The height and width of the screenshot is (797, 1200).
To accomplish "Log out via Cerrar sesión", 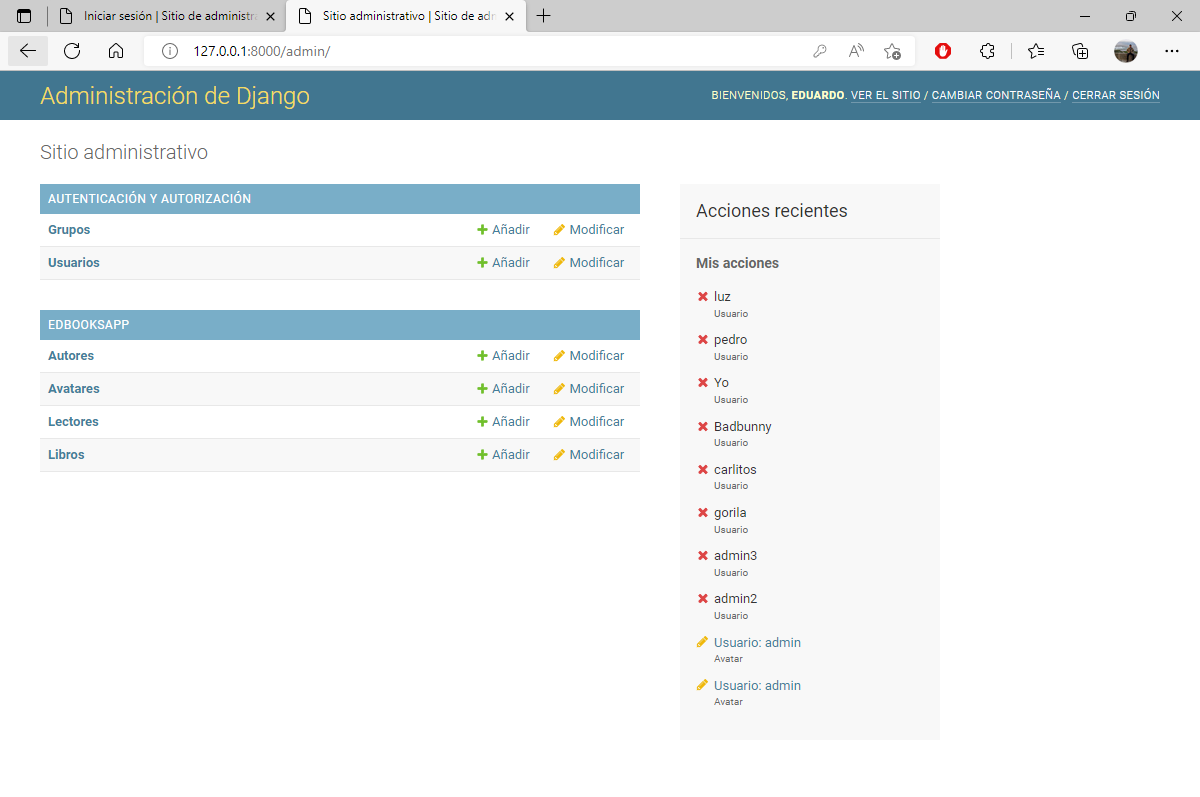I will pyautogui.click(x=1116, y=96).
